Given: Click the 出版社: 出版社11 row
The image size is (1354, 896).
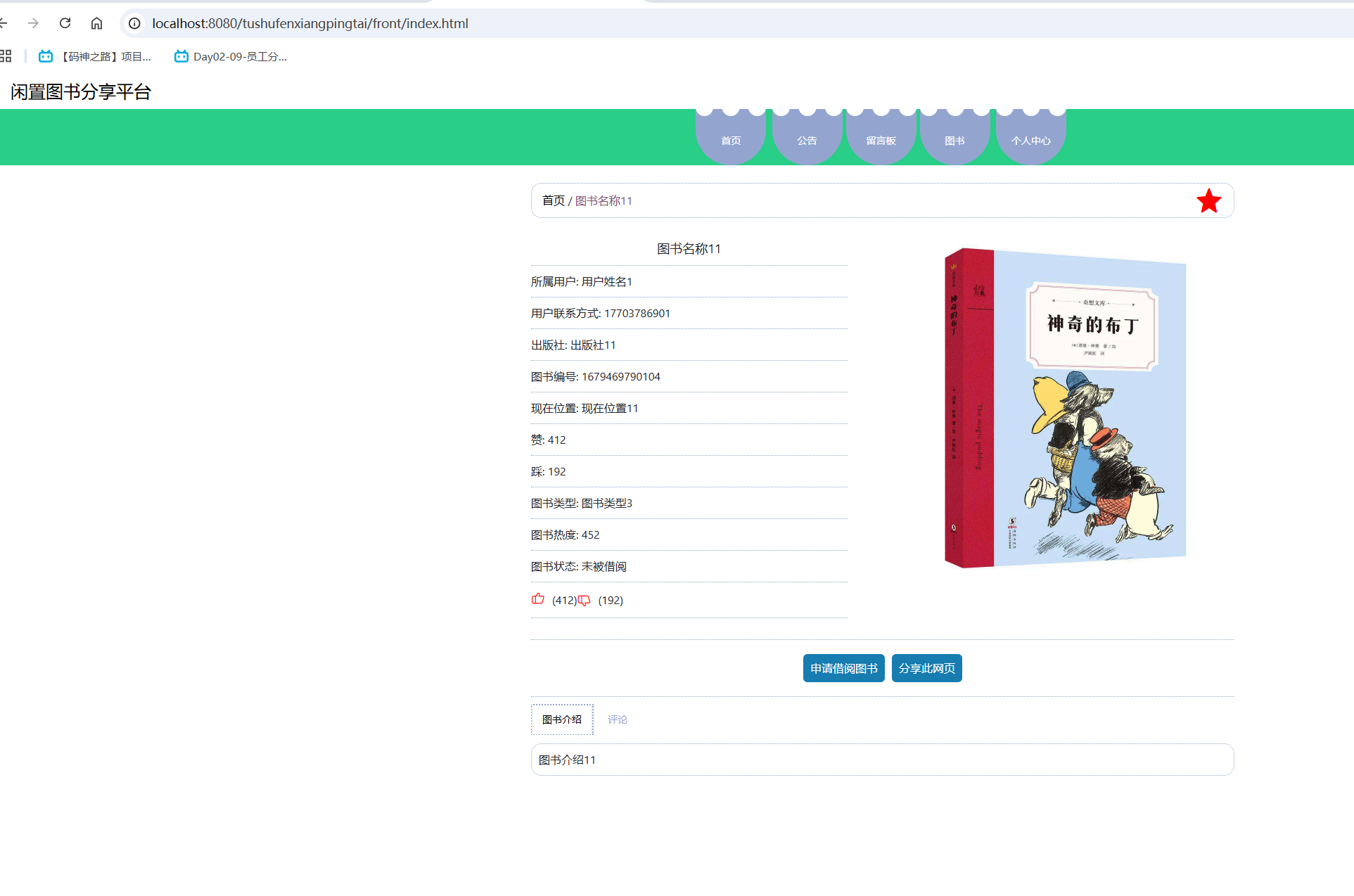Looking at the screenshot, I should pos(689,345).
